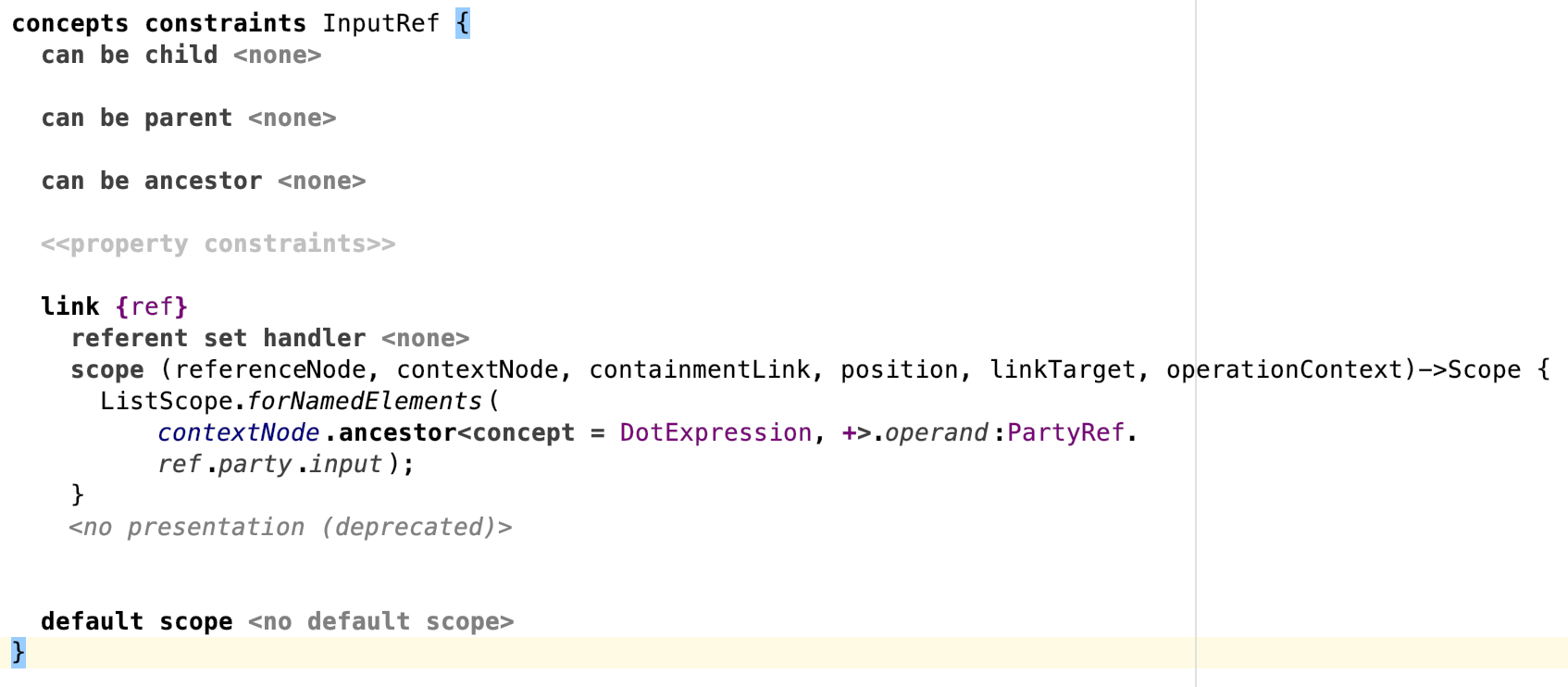This screenshot has height=687, width=1568.
Task: Select the <none> placeholder after can be ancestor
Action: coord(321,181)
